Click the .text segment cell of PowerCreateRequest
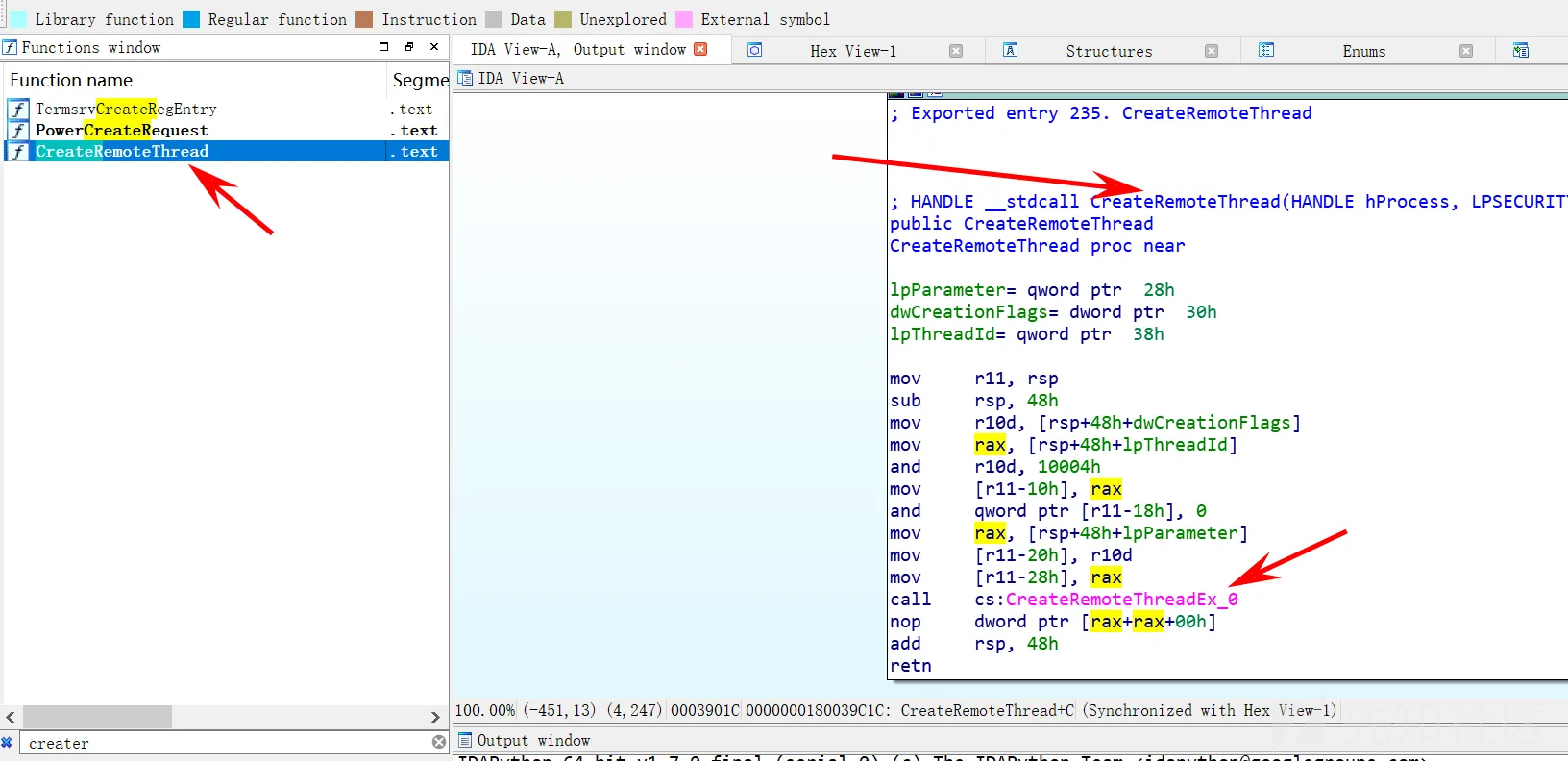Screen dimensions: 1568x761 (414, 130)
